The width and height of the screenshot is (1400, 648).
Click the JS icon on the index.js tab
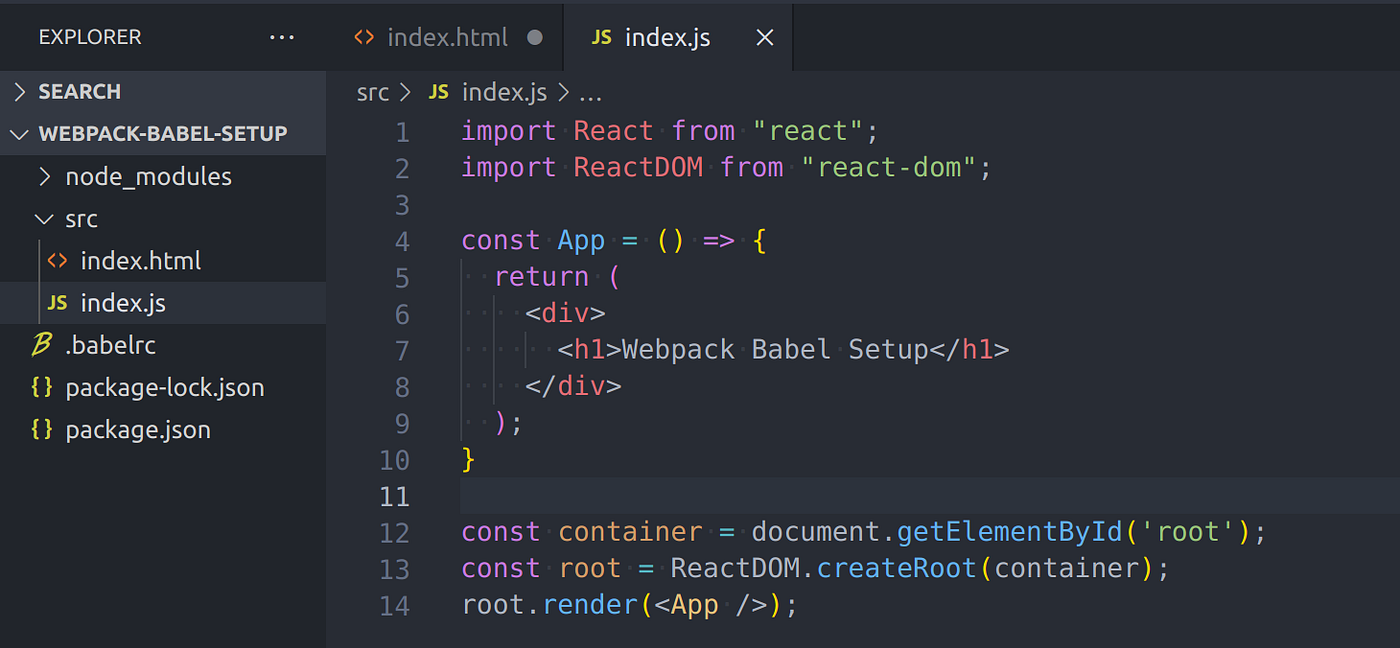[x=601, y=37]
